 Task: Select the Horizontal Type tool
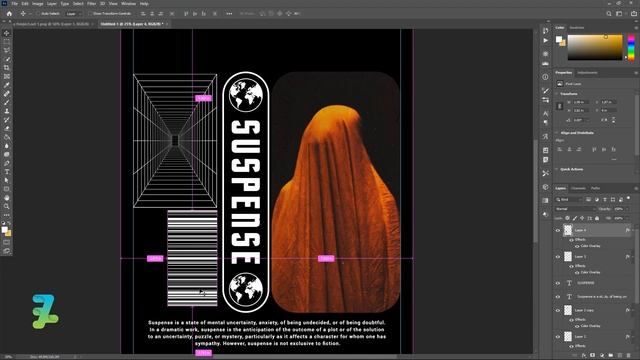tap(7, 171)
